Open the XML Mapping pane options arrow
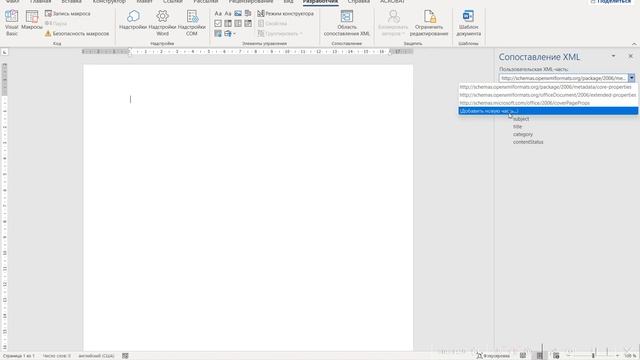 point(613,56)
